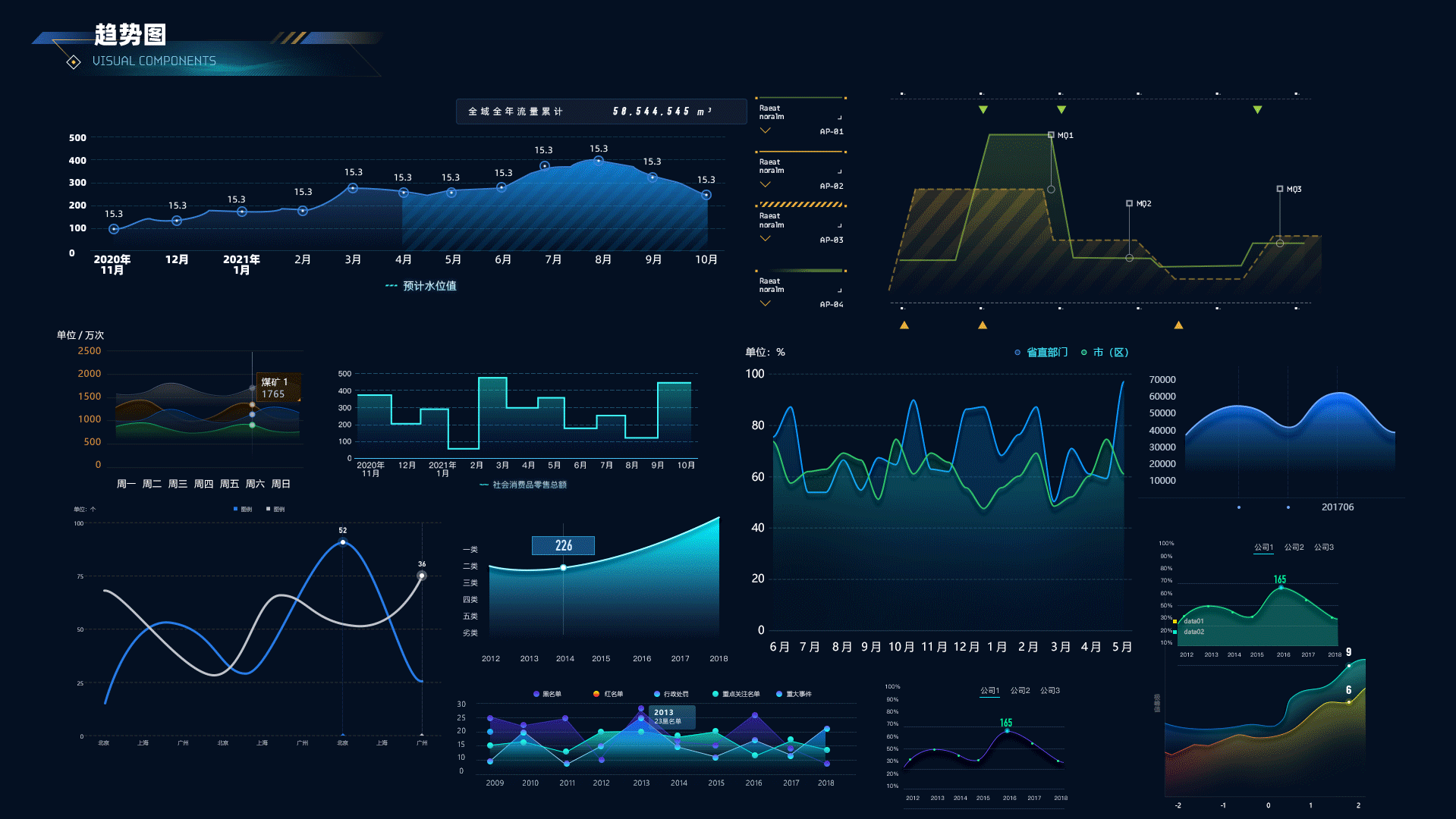Expand the AP-04 card chevron
1456x819 pixels.
click(x=765, y=303)
